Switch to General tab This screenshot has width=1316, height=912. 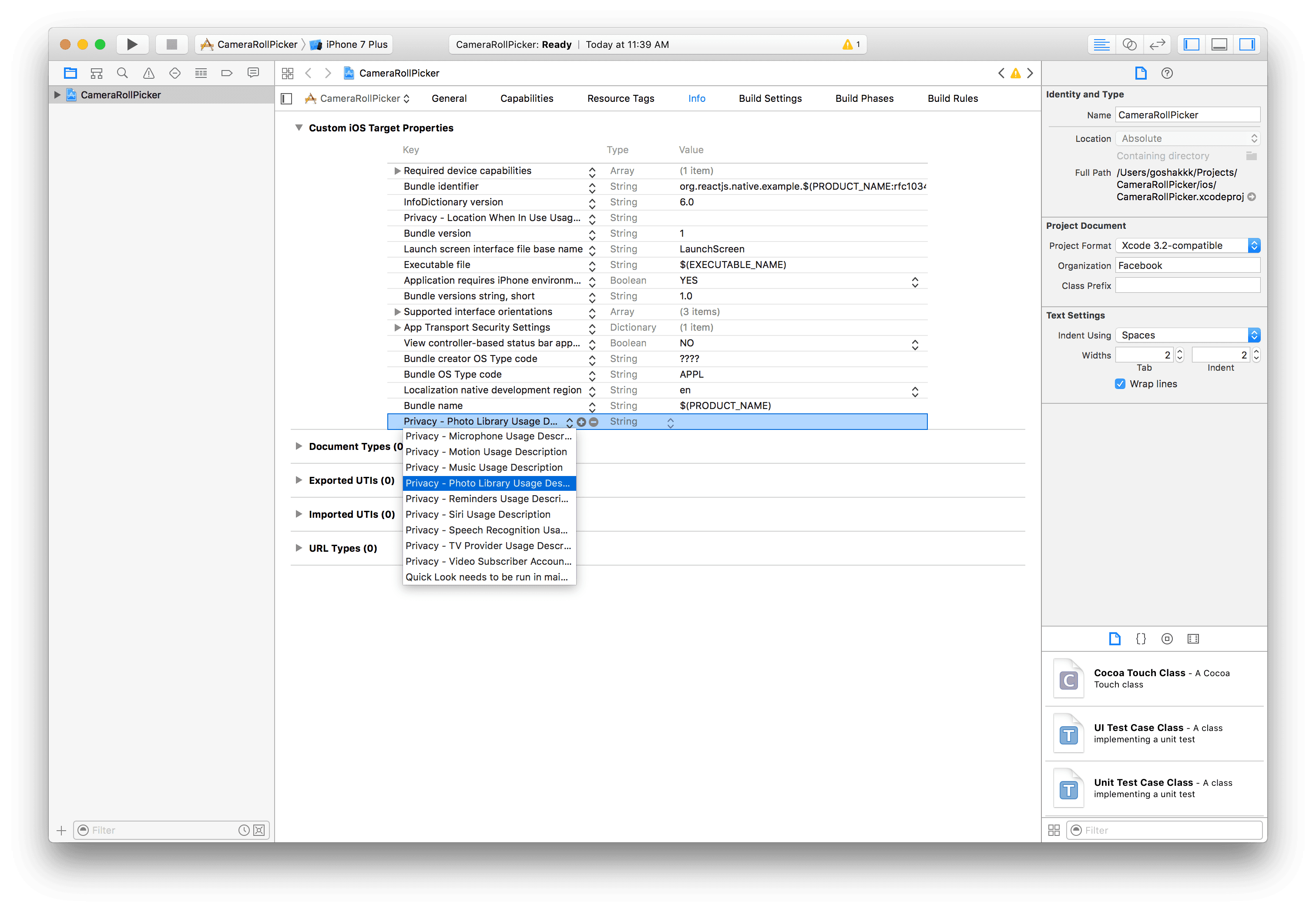pyautogui.click(x=449, y=99)
